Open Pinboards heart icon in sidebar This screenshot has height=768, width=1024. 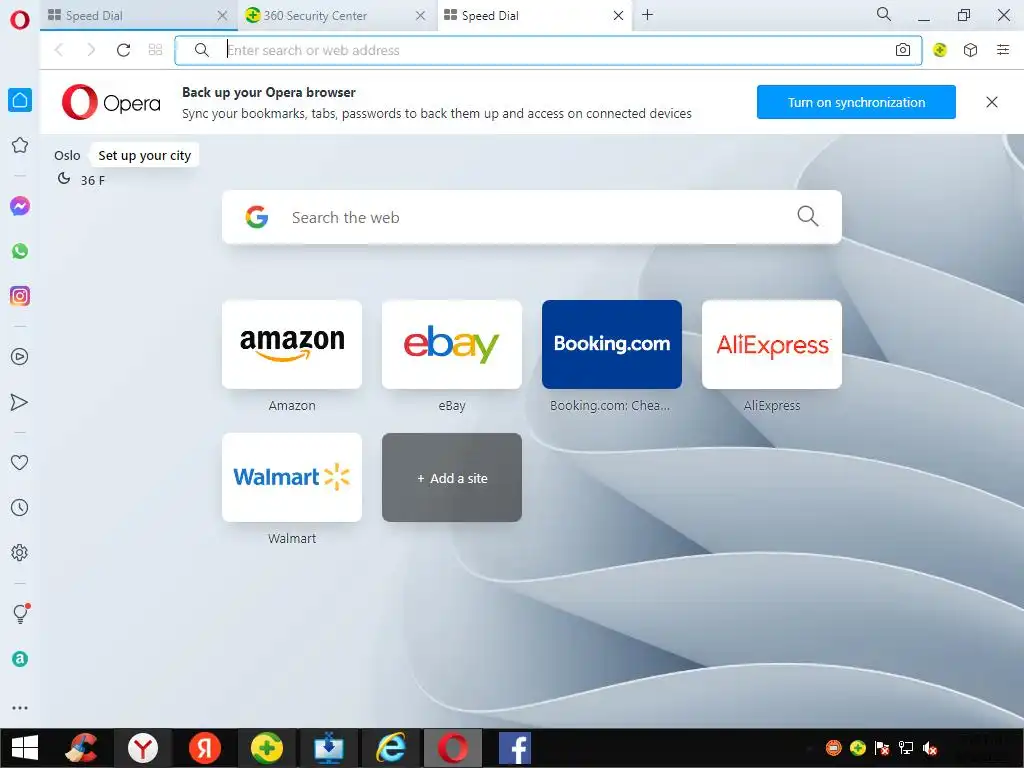(20, 462)
